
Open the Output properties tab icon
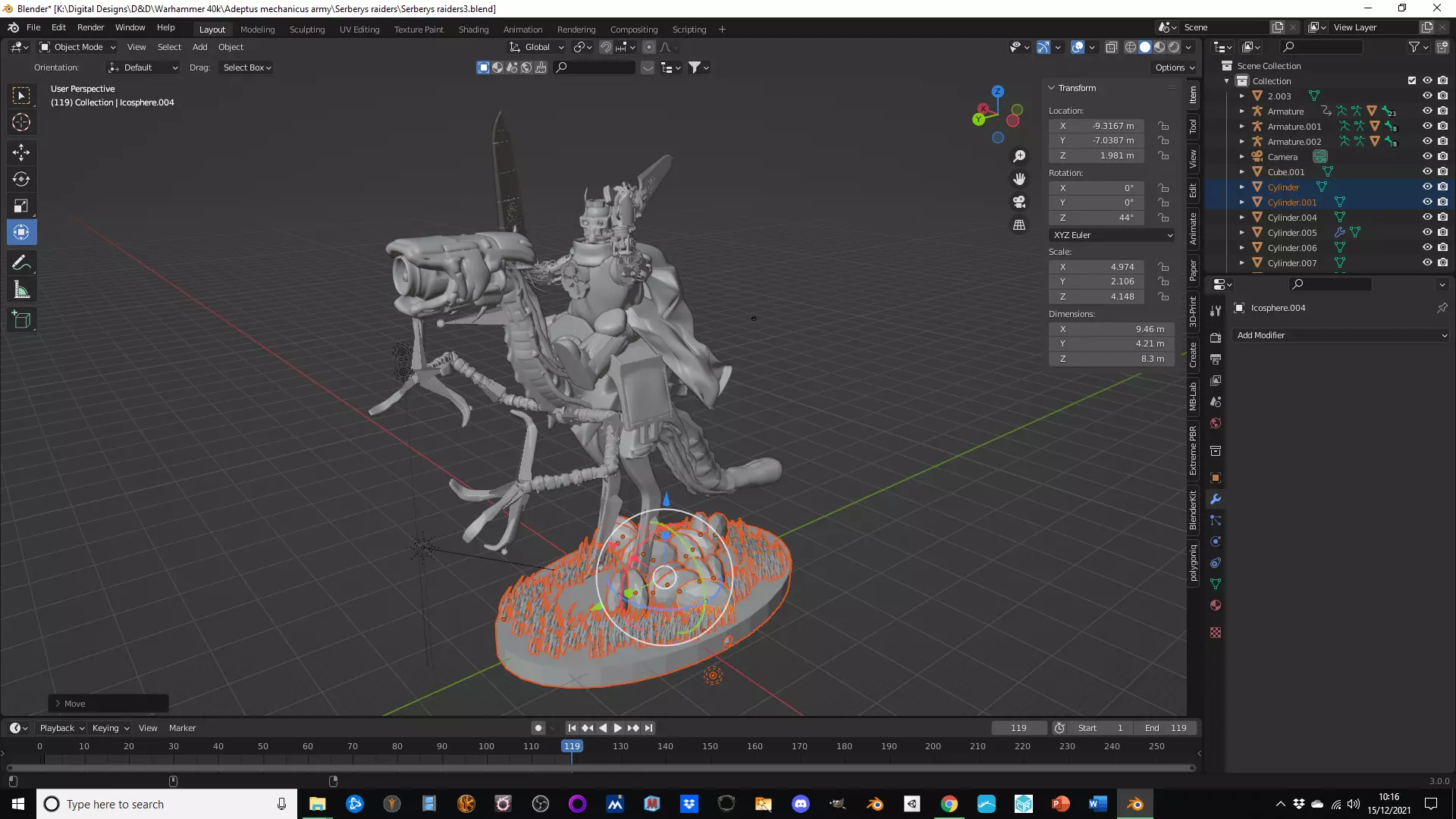[1216, 359]
